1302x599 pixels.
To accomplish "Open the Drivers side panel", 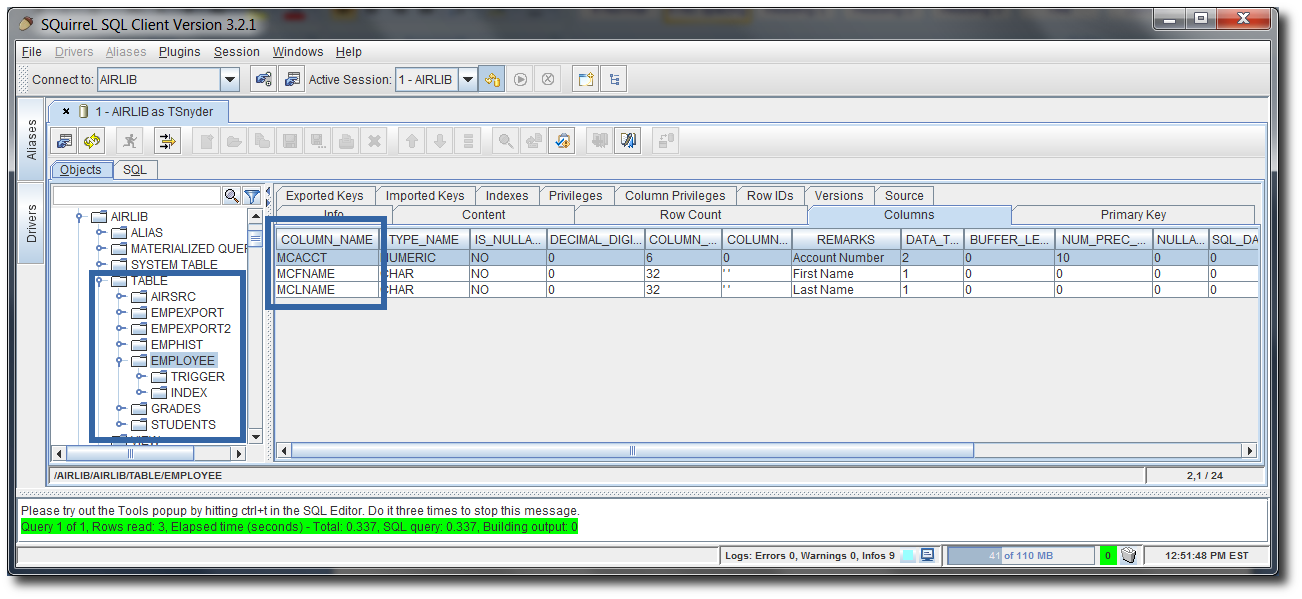I will 31,224.
